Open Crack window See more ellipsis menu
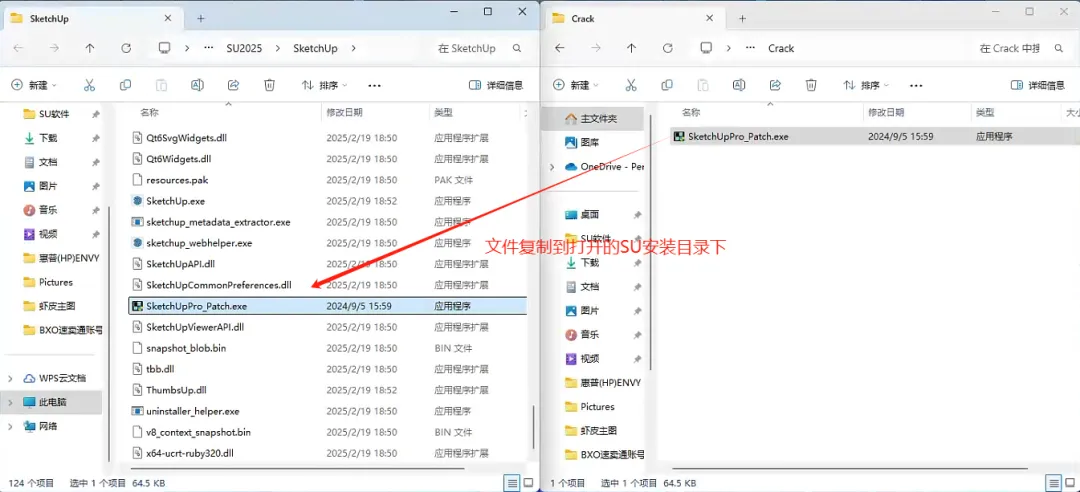Viewport: 1080px width, 492px height. (916, 85)
